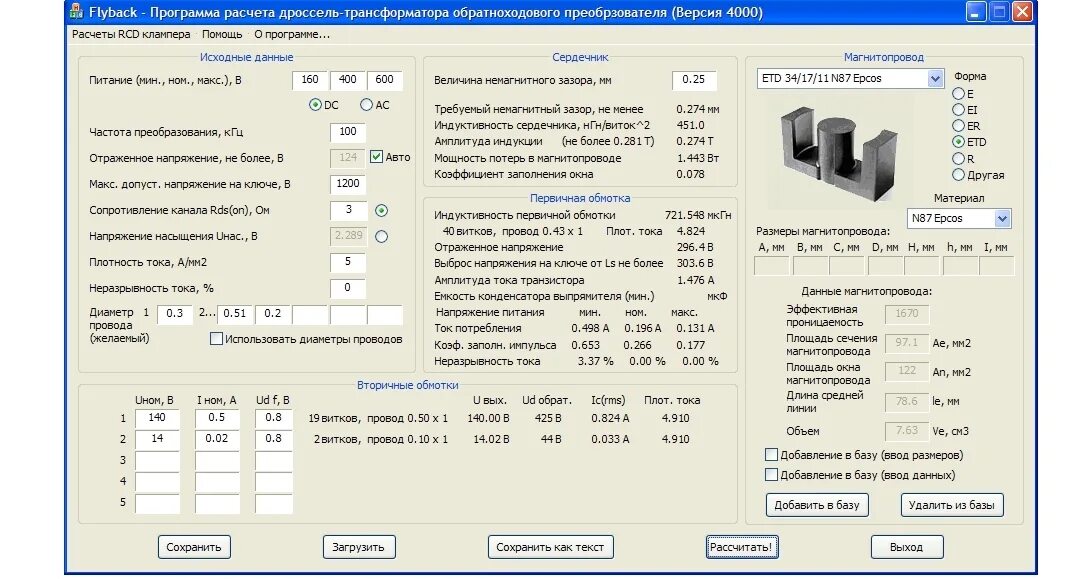The height and width of the screenshot is (579, 1089).
Task: Check Добавление в базу (ввод размеров)
Action: [771, 455]
